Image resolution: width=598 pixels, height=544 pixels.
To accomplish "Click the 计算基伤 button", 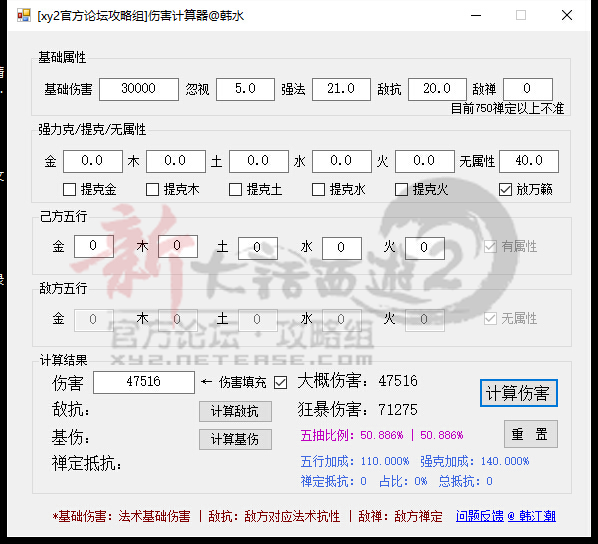I will pos(235,439).
